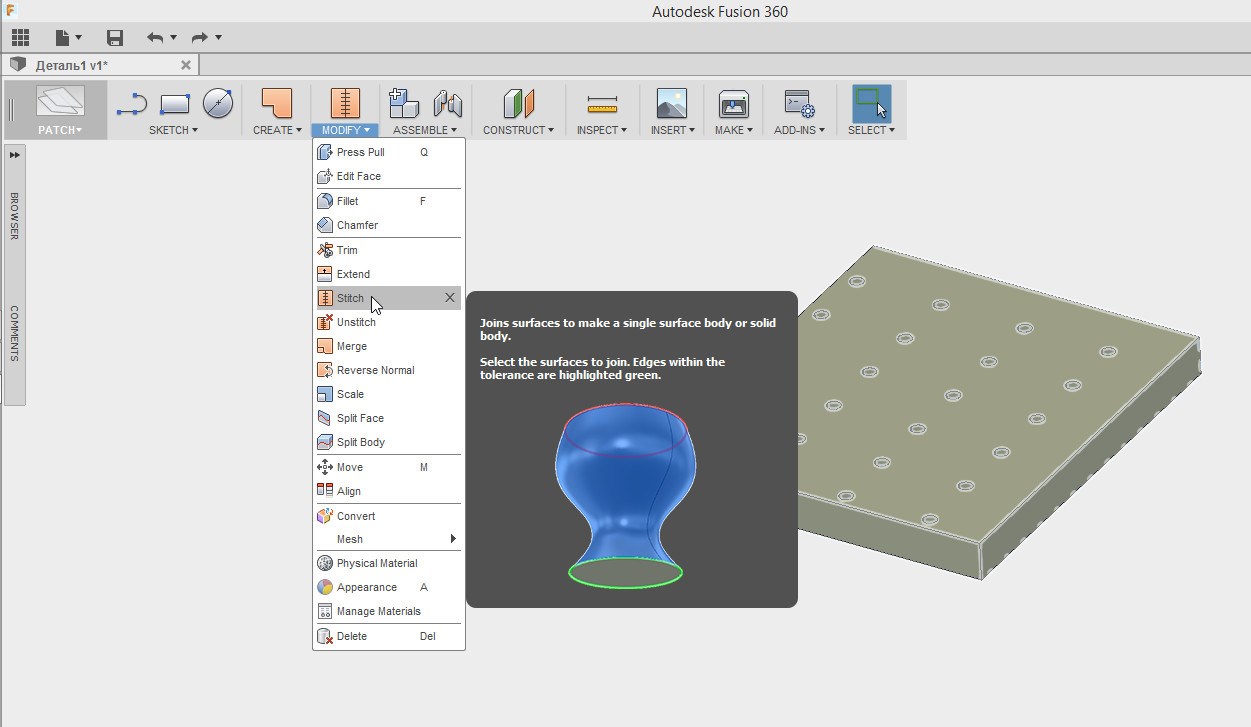Choose Appearance menu item
The height and width of the screenshot is (727, 1251).
(x=388, y=587)
